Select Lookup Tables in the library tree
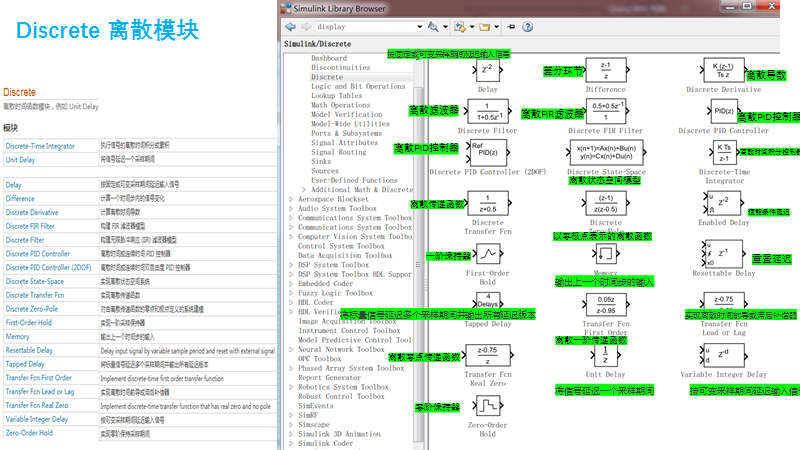Viewport: 800px width, 450px height. point(337,95)
